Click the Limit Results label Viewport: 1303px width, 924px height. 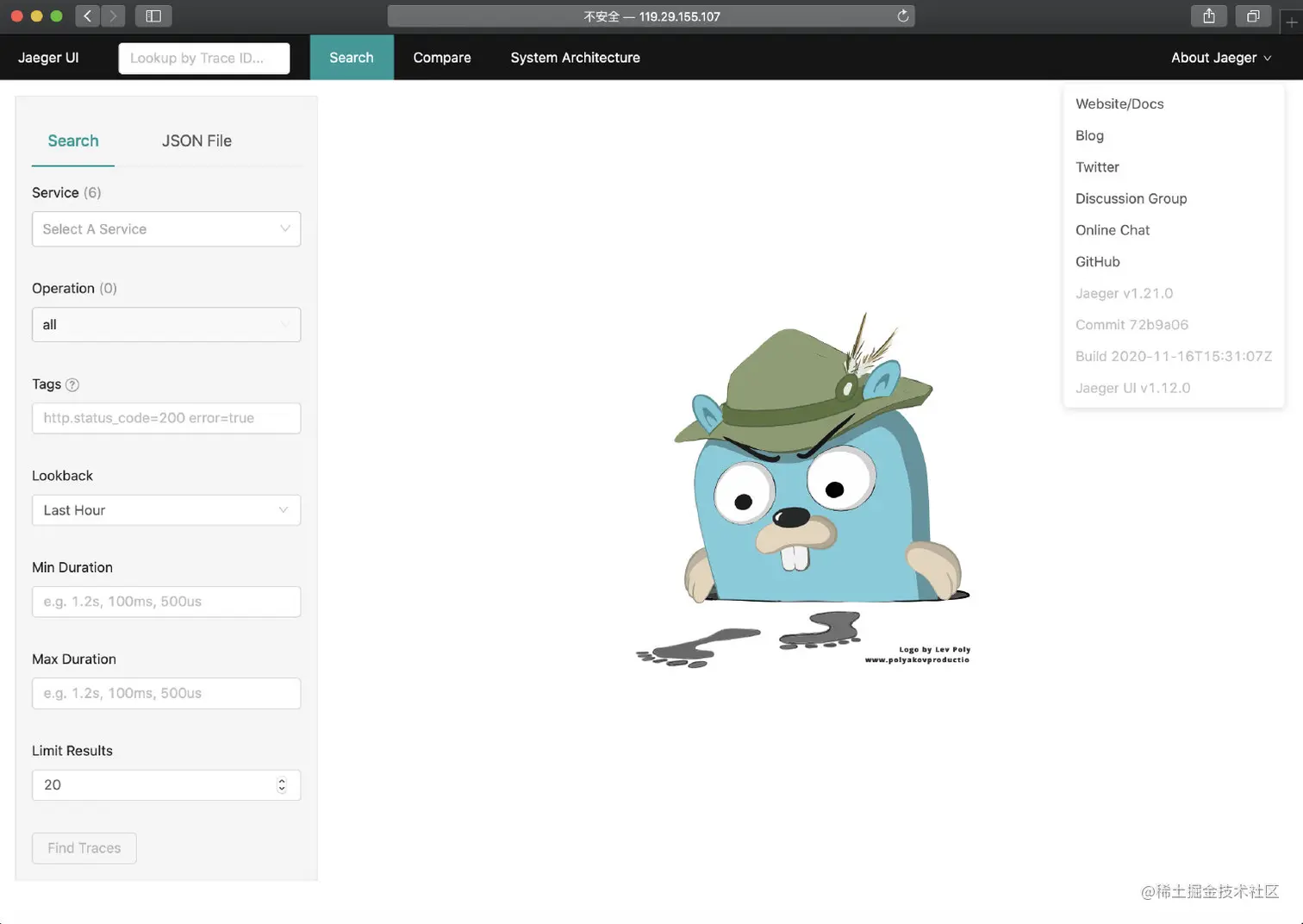72,751
